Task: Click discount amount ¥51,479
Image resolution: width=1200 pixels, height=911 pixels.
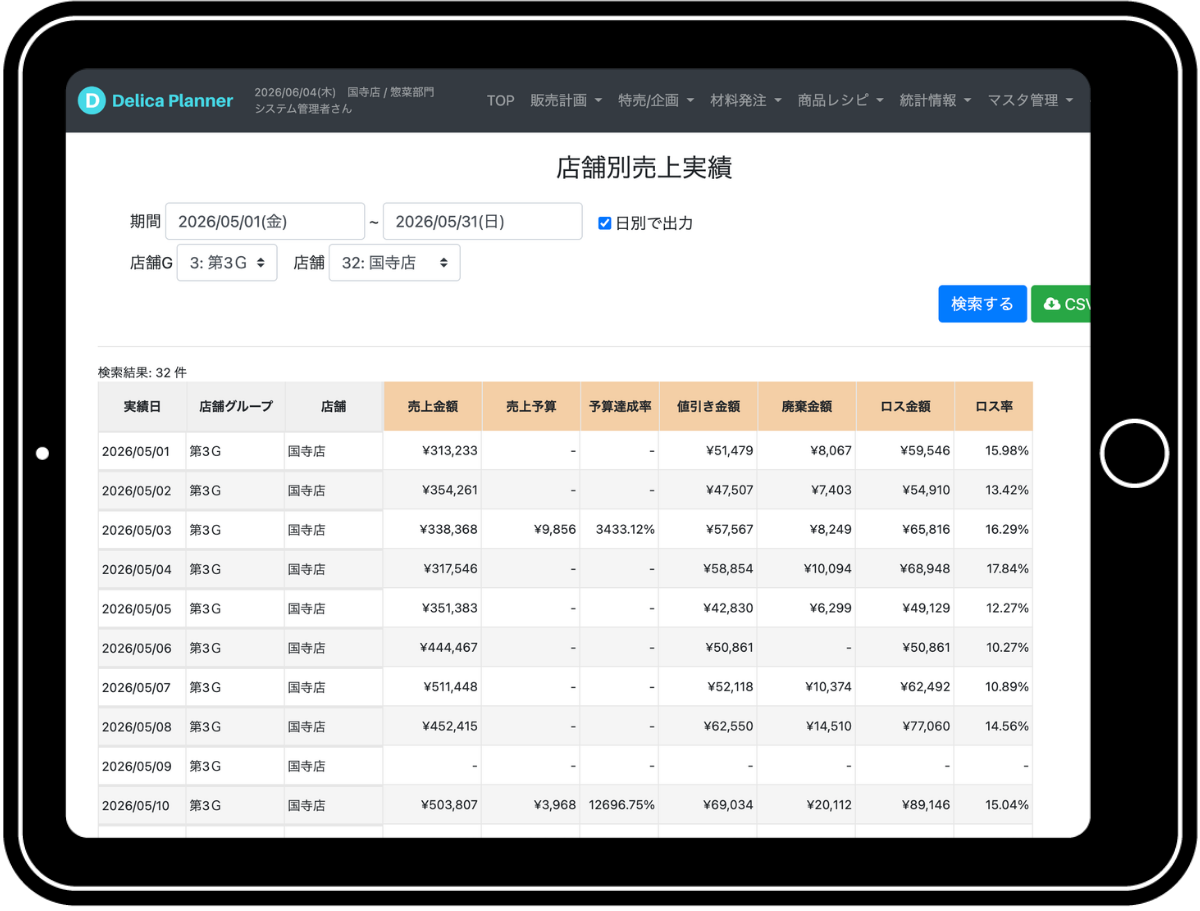Action: click(x=729, y=451)
